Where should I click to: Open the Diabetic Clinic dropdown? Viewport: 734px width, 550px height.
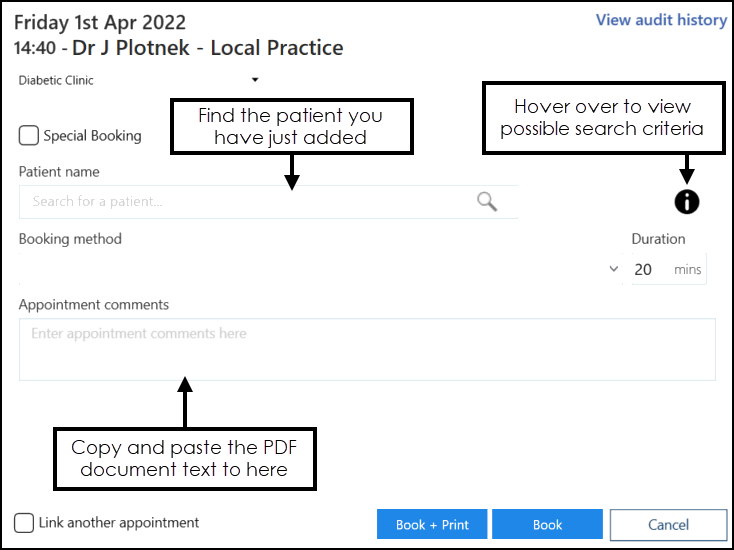coord(255,80)
